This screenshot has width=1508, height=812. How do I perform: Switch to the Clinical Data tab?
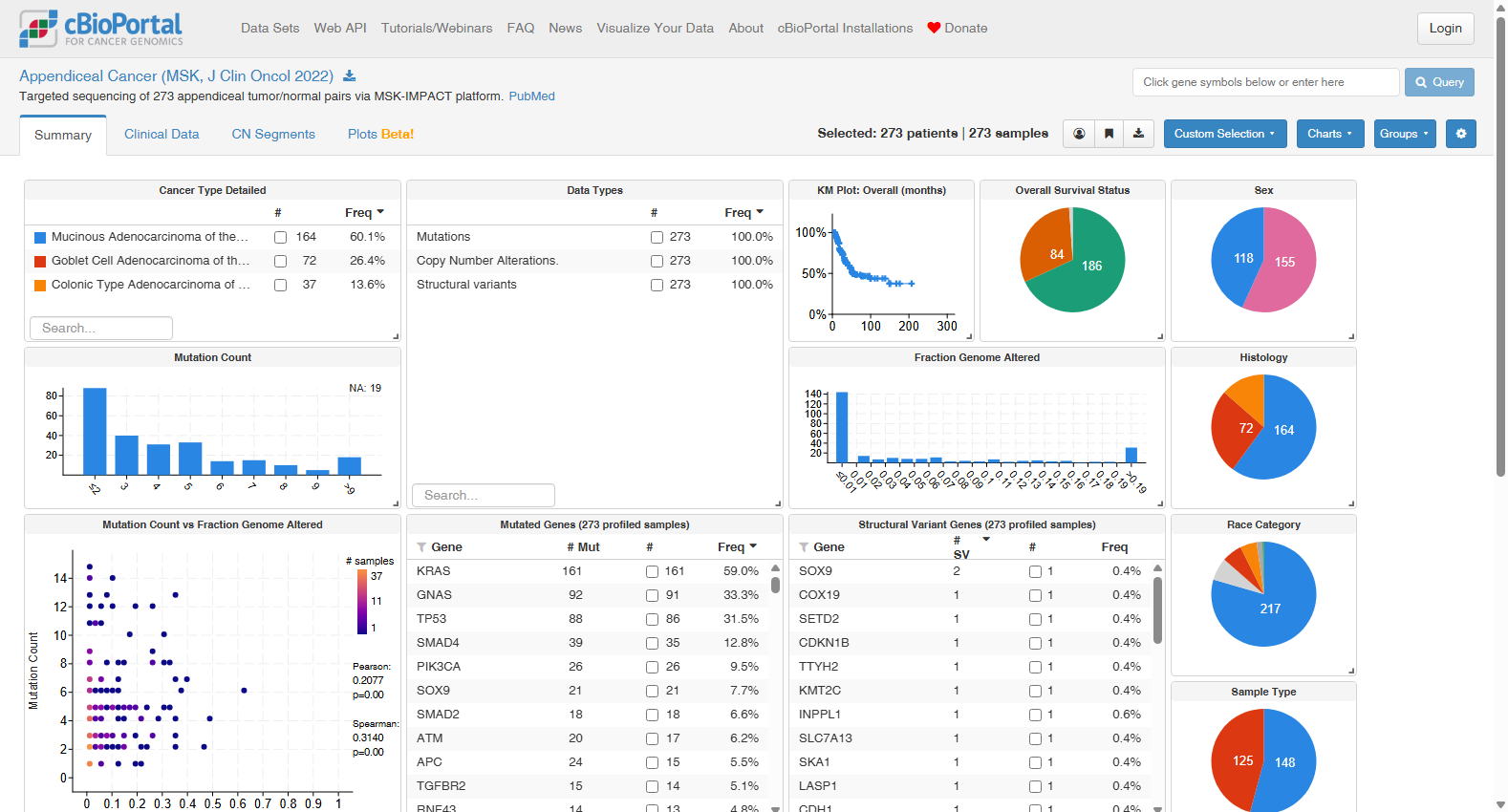click(162, 134)
